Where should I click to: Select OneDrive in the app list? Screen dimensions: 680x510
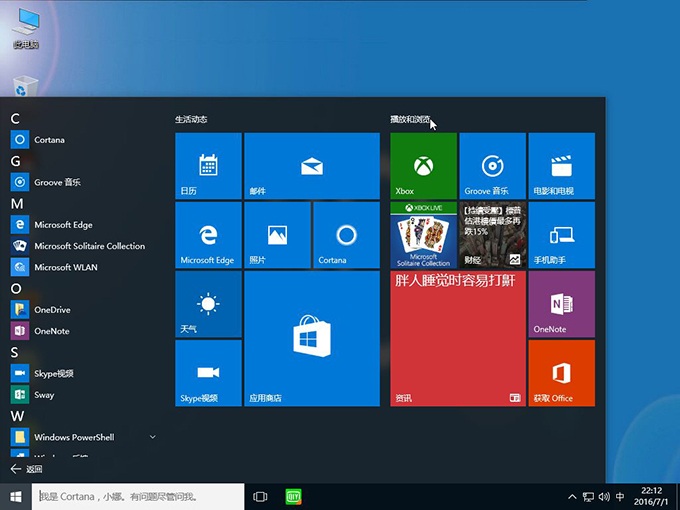coord(52,310)
